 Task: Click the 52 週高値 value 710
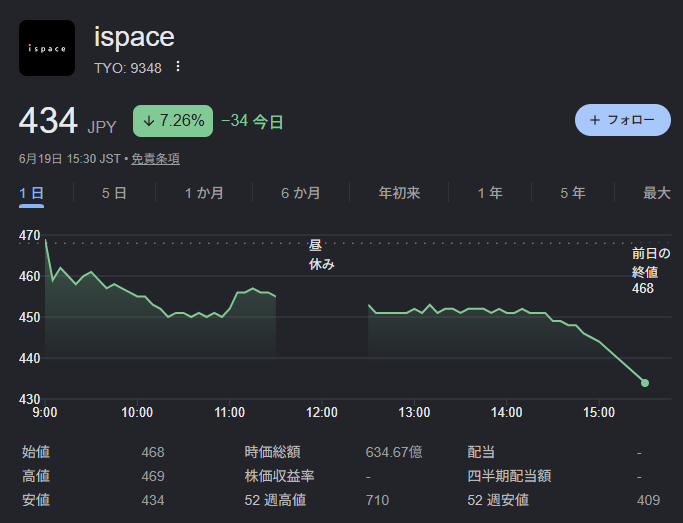point(377,500)
